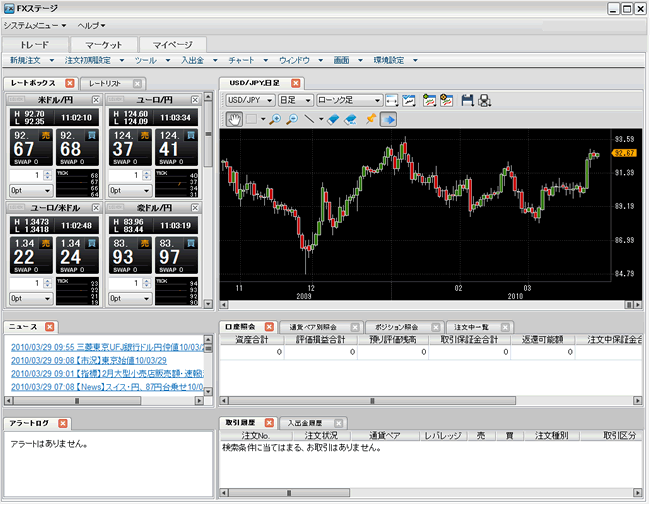Close the ニュース panel tab
The image size is (650, 505).
(50, 327)
